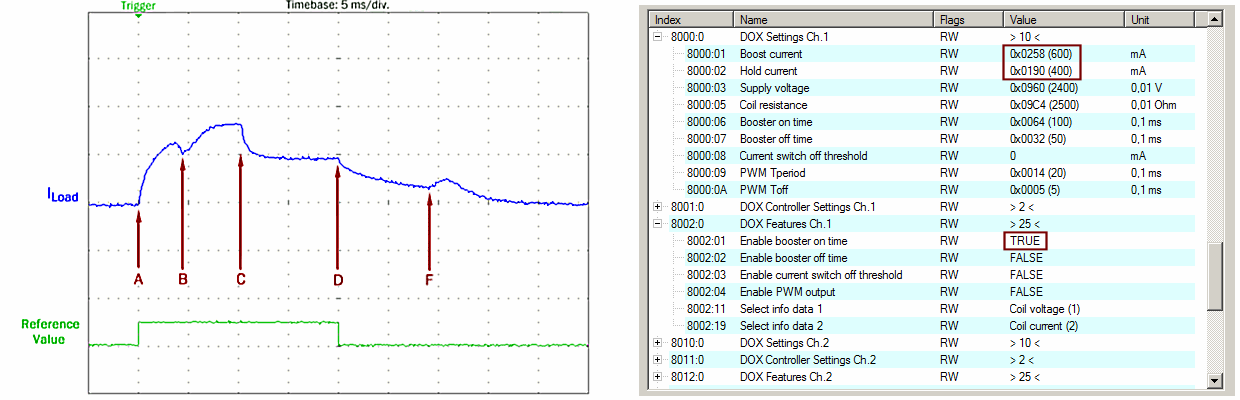The width and height of the screenshot is (1240, 400).
Task: Click the 8002:19 index cell
Action: pyautogui.click(x=706, y=326)
